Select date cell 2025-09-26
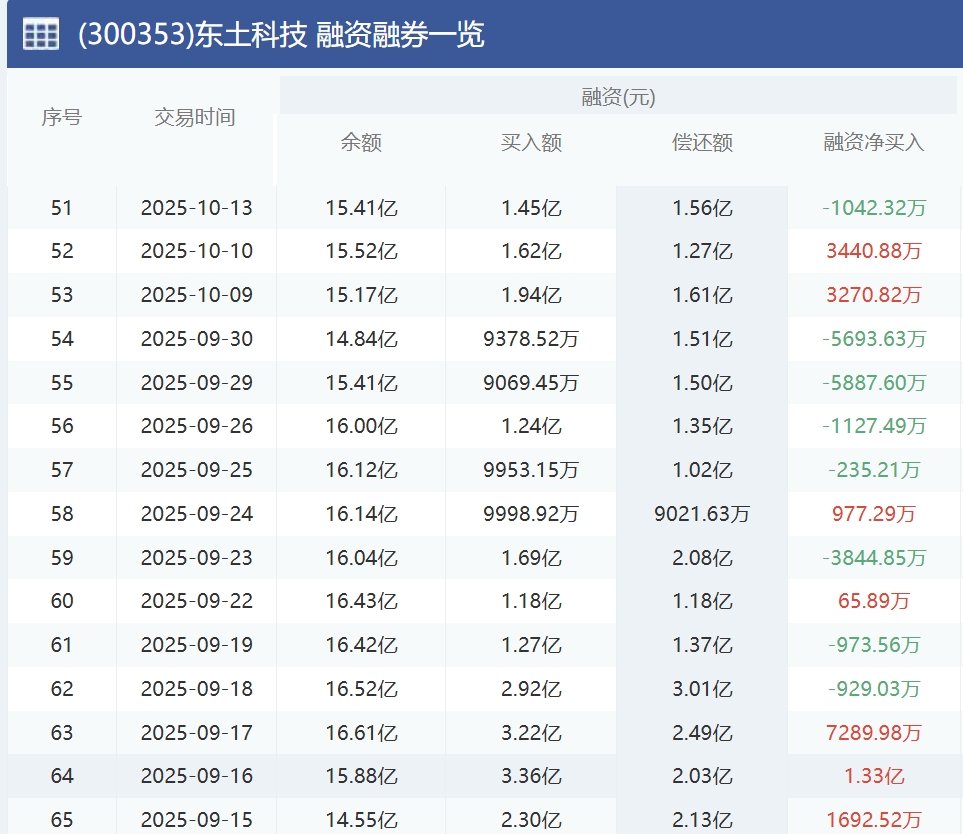This screenshot has height=834, width=963. click(197, 426)
